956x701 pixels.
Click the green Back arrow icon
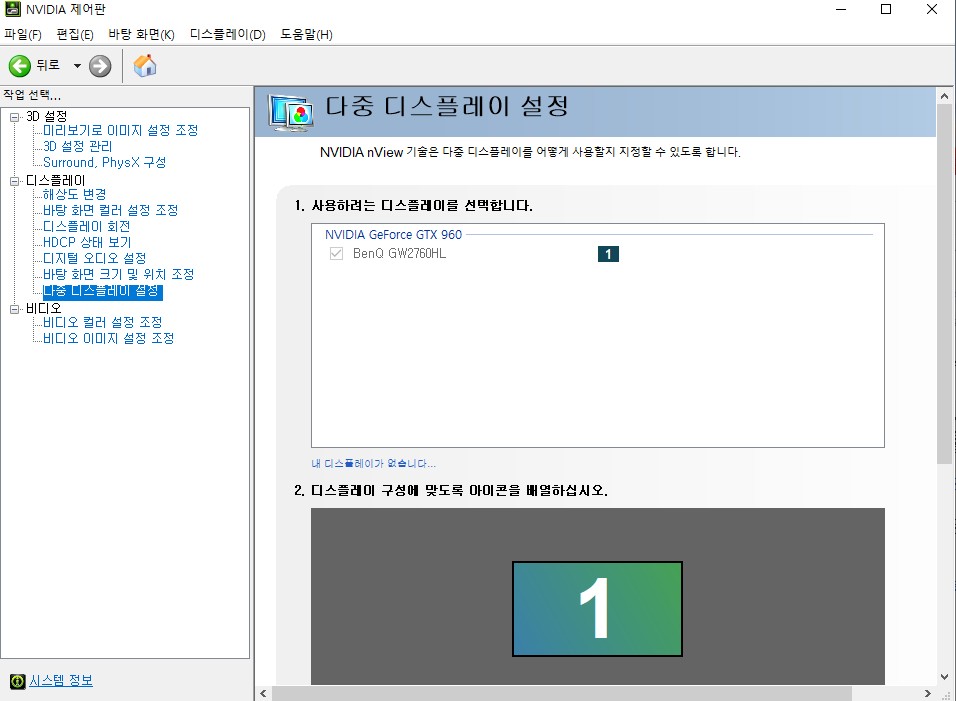tap(20, 66)
